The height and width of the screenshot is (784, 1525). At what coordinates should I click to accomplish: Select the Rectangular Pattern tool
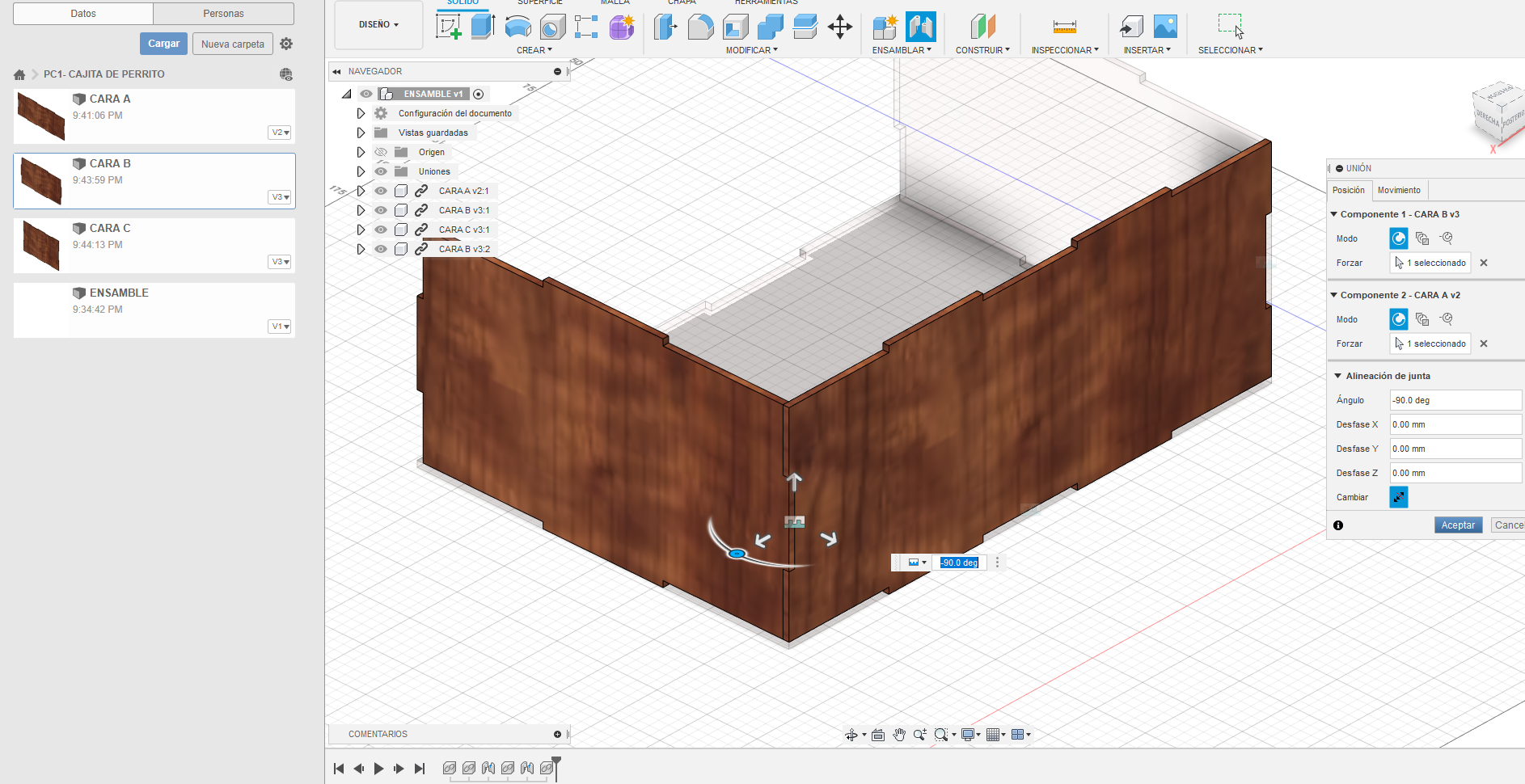[586, 27]
